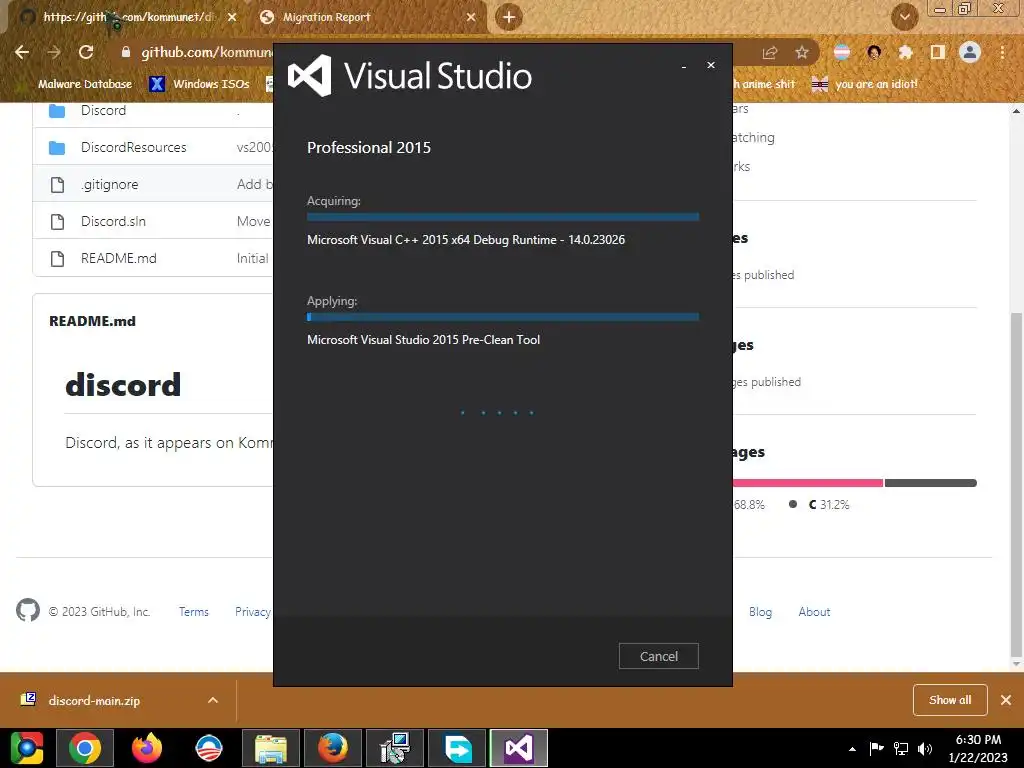
Task: Open the volume tray icon
Action: [925, 748]
